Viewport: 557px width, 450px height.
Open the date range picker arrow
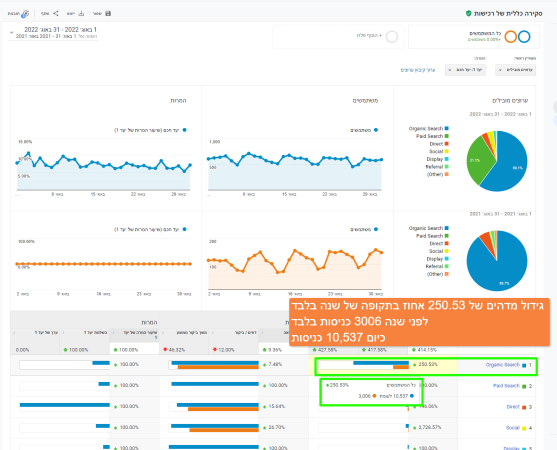pos(11,33)
